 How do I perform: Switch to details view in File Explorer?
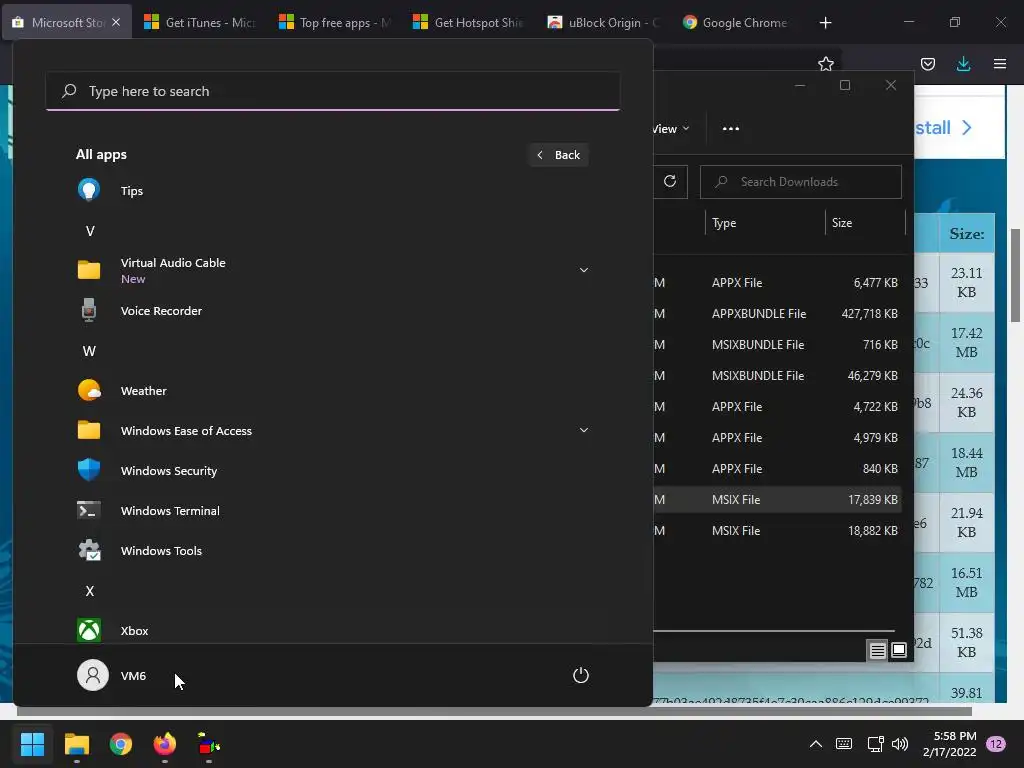click(x=877, y=650)
